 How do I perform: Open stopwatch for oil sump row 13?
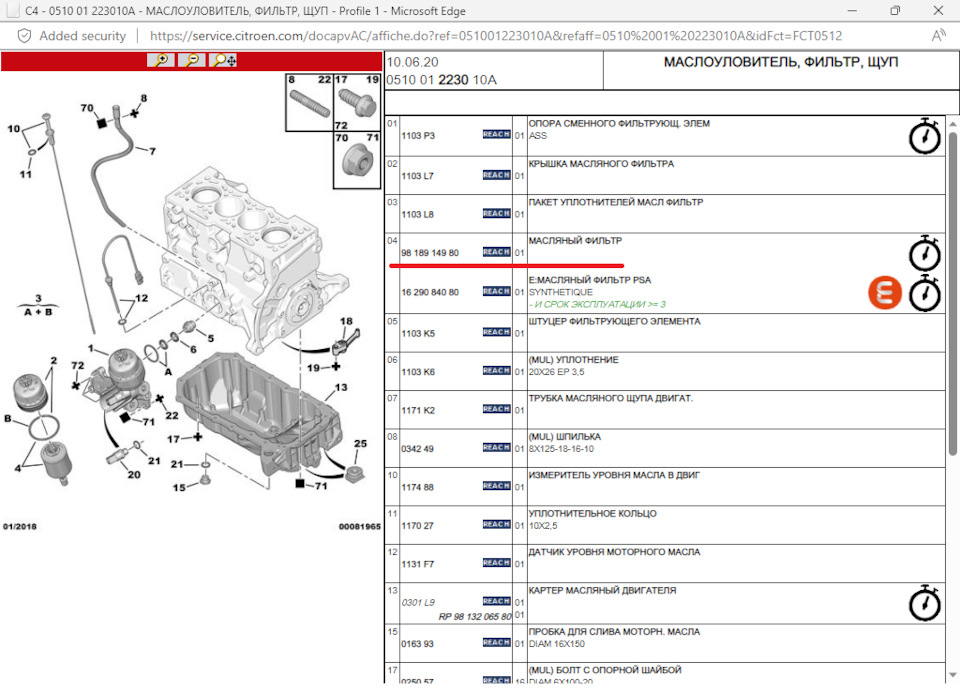tap(924, 603)
